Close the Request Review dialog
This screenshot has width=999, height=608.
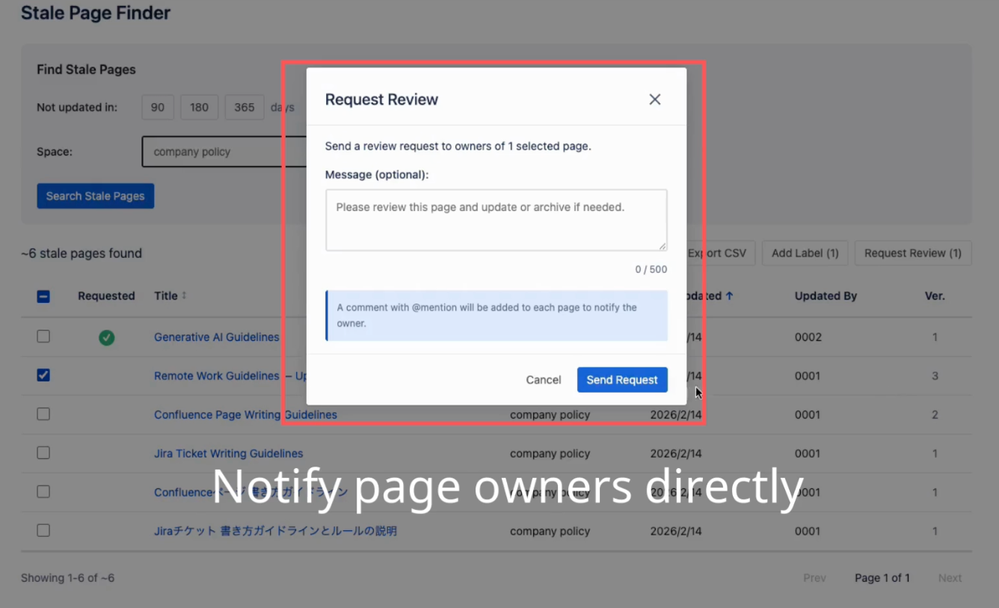click(x=654, y=99)
